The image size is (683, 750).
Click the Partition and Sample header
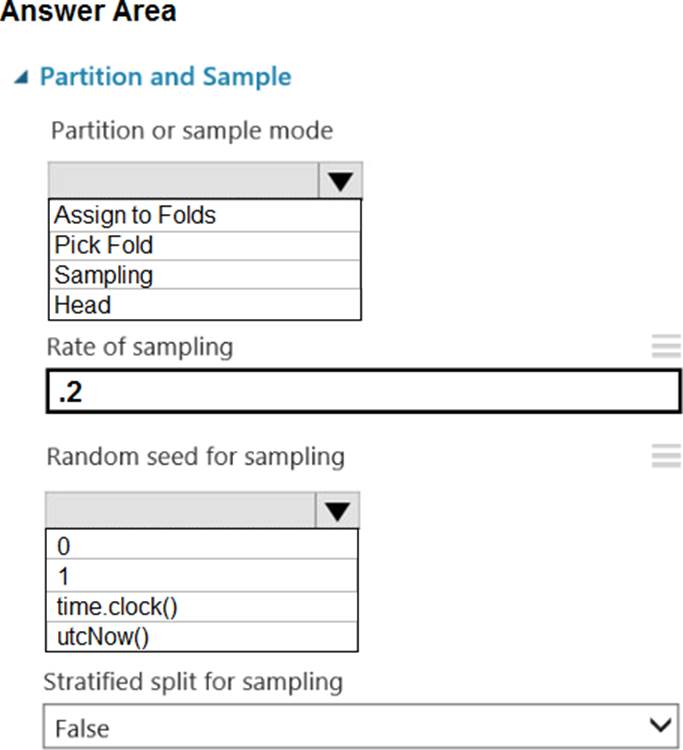point(165,77)
